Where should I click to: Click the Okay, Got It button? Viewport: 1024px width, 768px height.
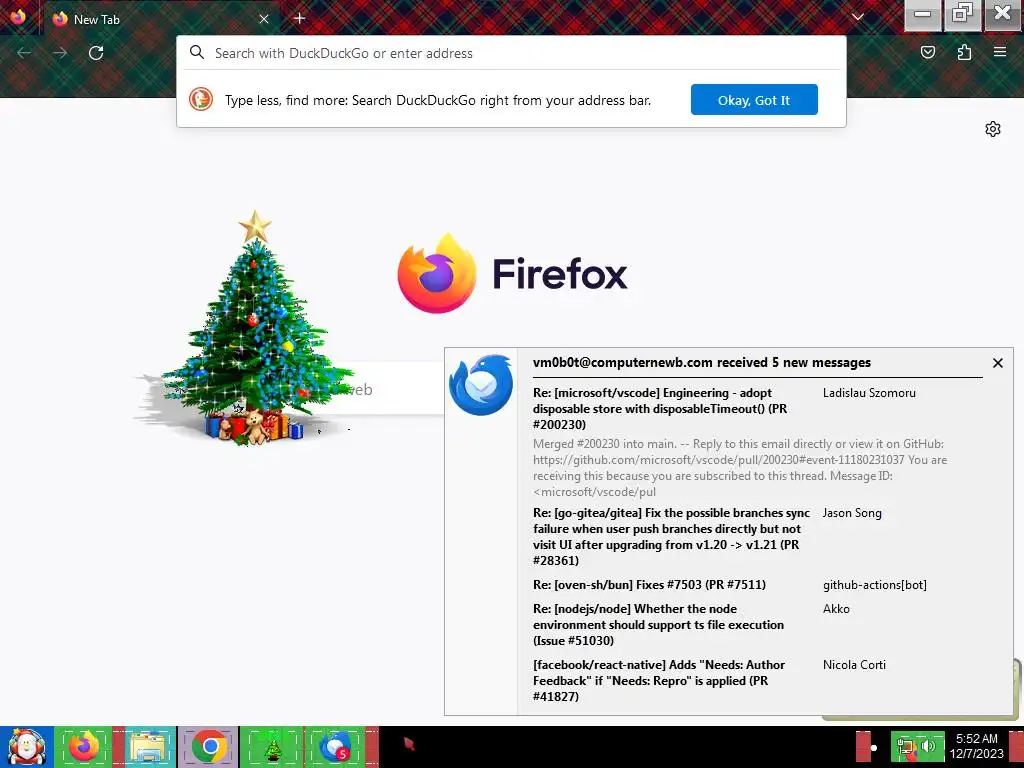pyautogui.click(x=754, y=100)
